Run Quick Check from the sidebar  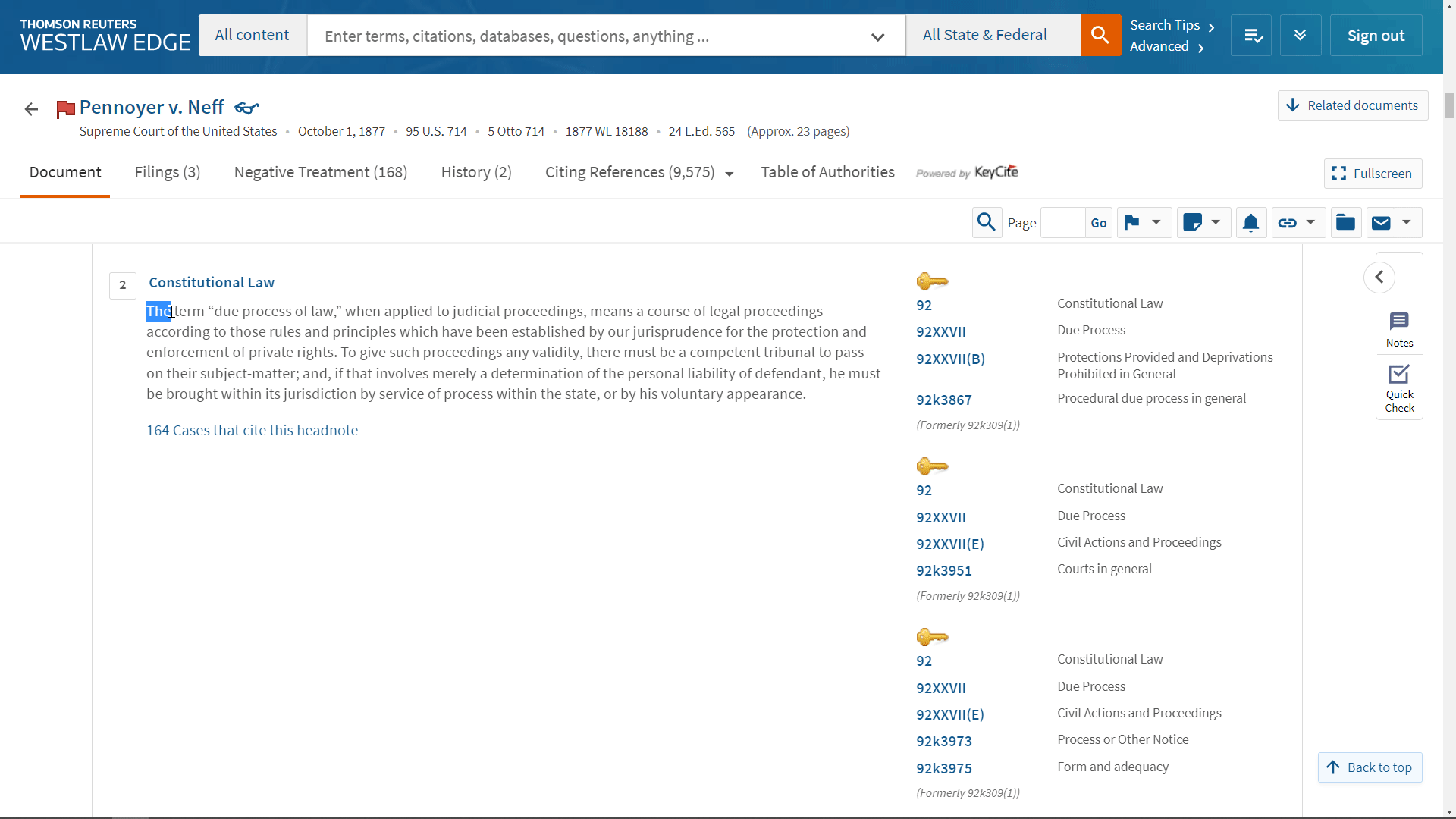coord(1399,387)
